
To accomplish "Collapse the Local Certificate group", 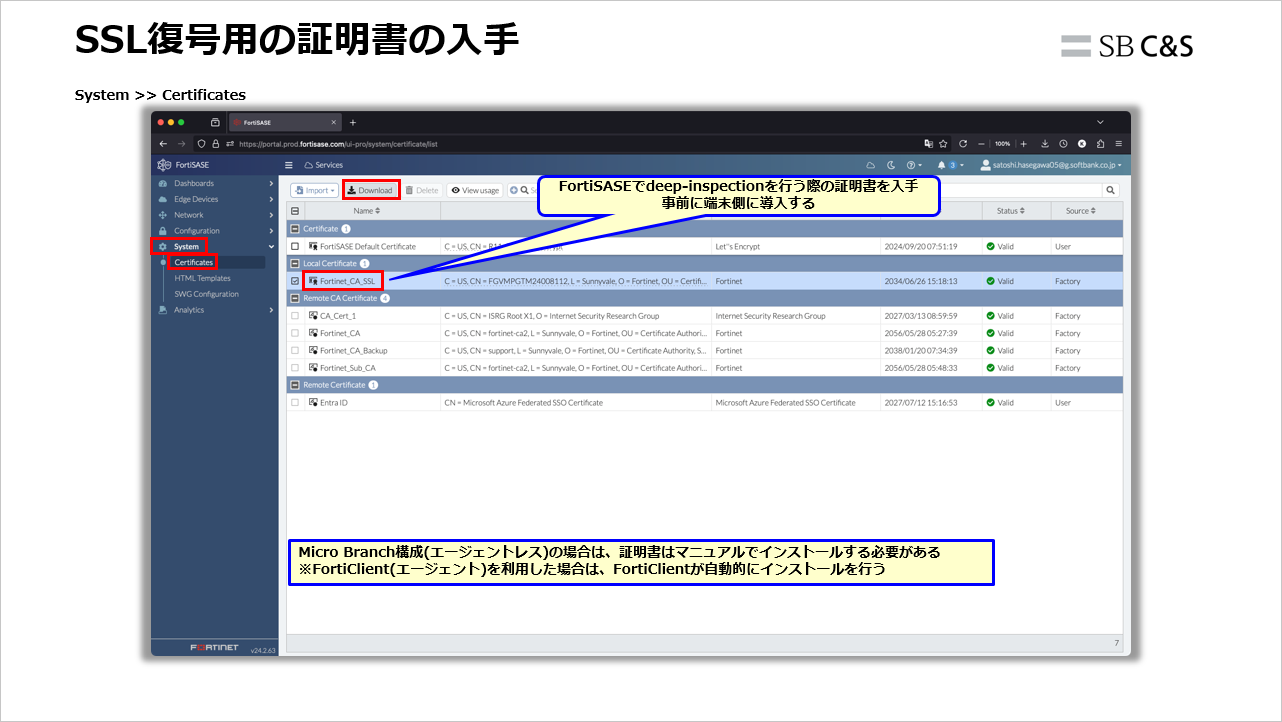I will 295,263.
